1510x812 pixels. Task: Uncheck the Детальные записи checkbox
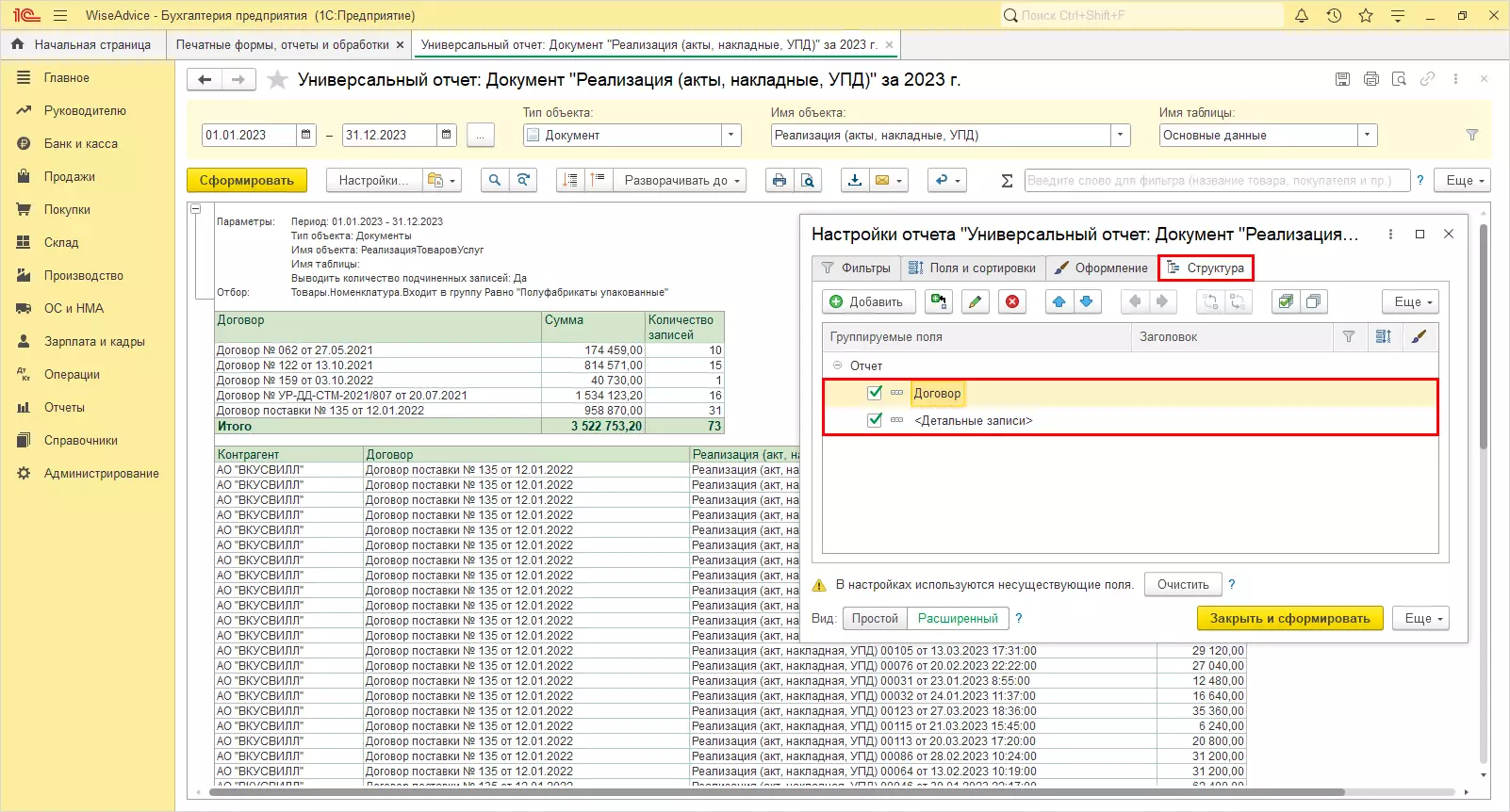pos(875,420)
